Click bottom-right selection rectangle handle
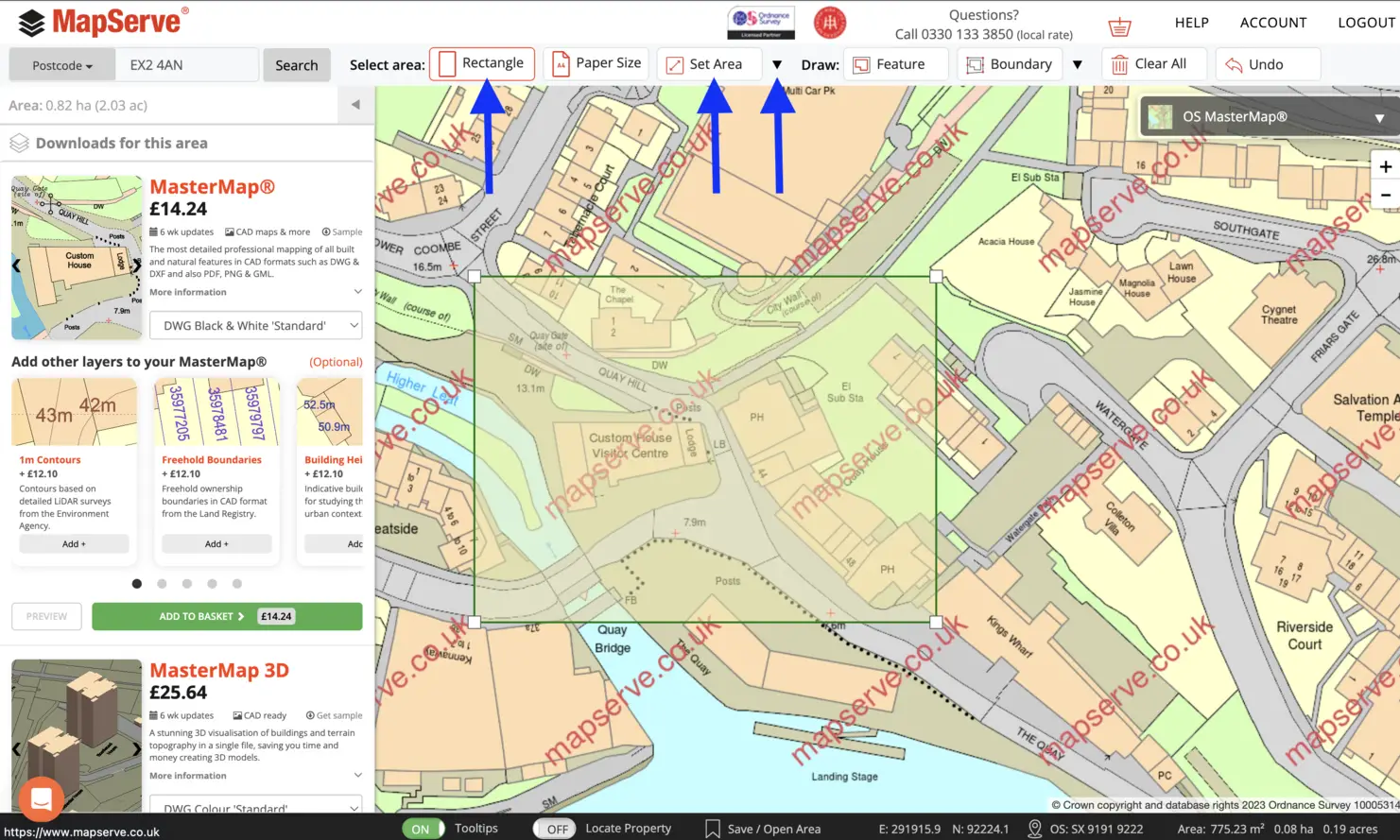1400x840 pixels. pyautogui.click(x=936, y=622)
